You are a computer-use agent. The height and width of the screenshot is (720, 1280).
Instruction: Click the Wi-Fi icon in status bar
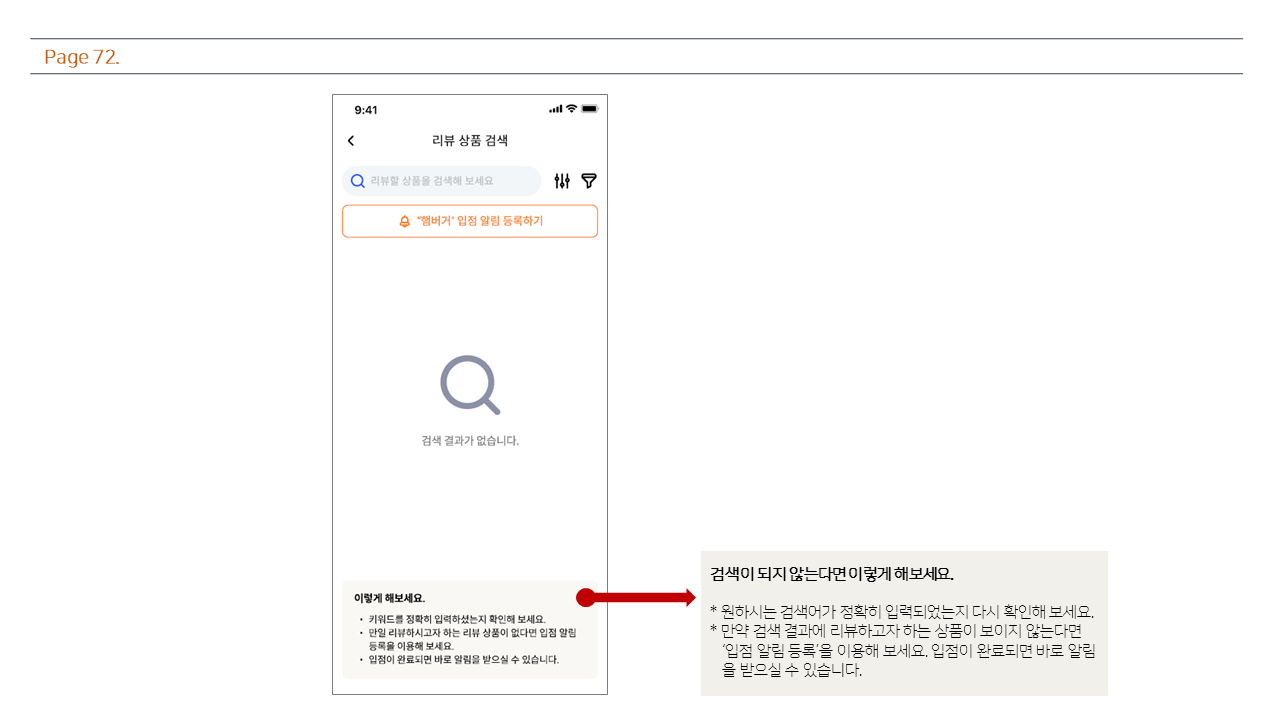(x=571, y=108)
